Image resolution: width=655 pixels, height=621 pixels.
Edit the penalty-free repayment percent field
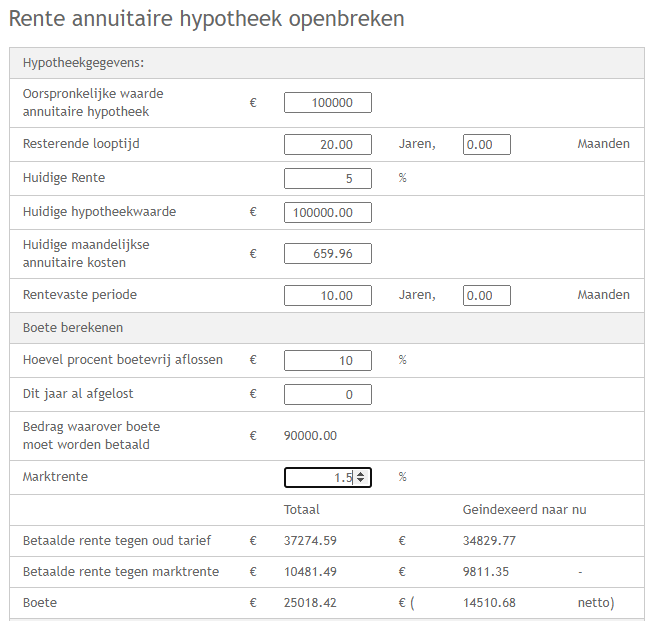click(328, 360)
